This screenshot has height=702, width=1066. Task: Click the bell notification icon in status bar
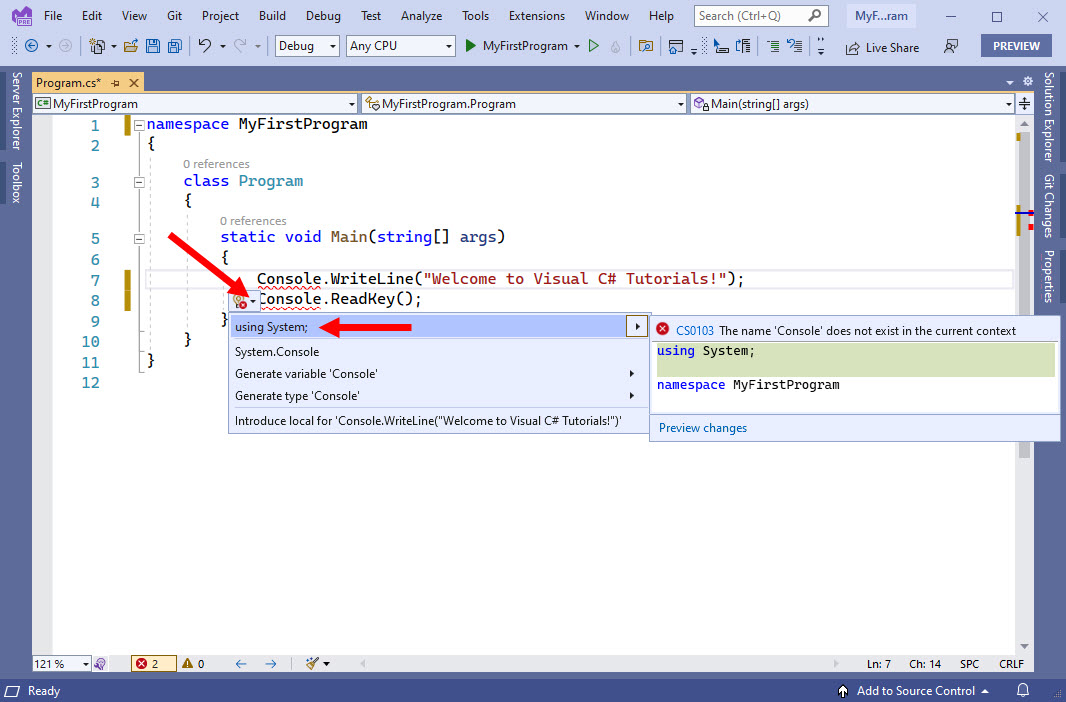point(1021,691)
